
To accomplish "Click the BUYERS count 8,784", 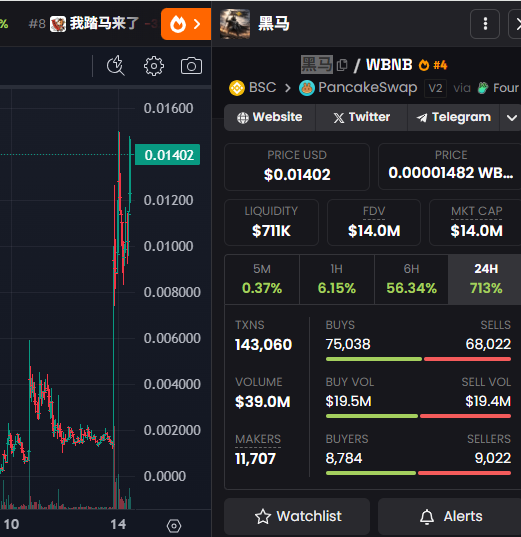I will click(344, 458).
